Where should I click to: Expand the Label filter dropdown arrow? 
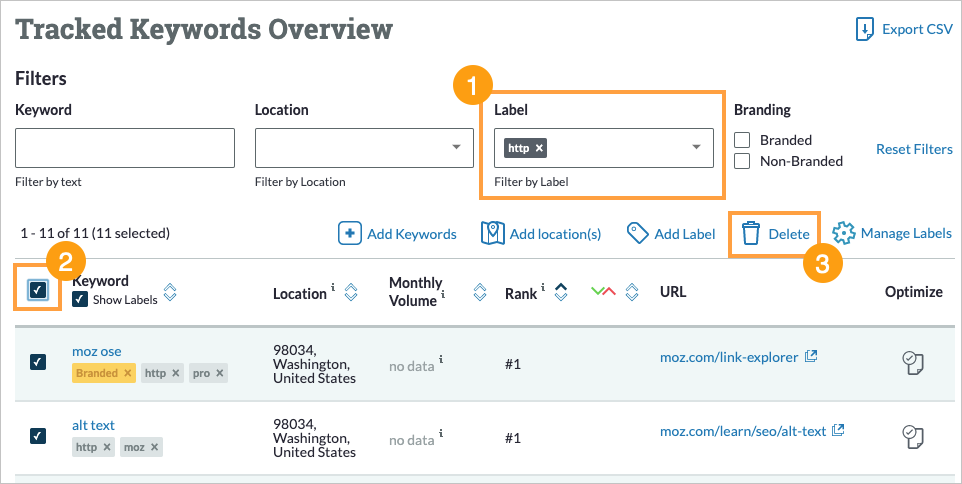coord(697,148)
